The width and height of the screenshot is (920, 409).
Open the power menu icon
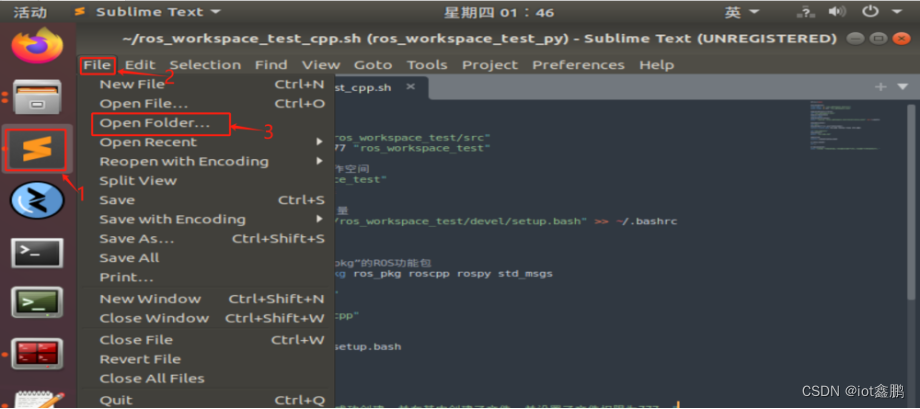(x=870, y=12)
